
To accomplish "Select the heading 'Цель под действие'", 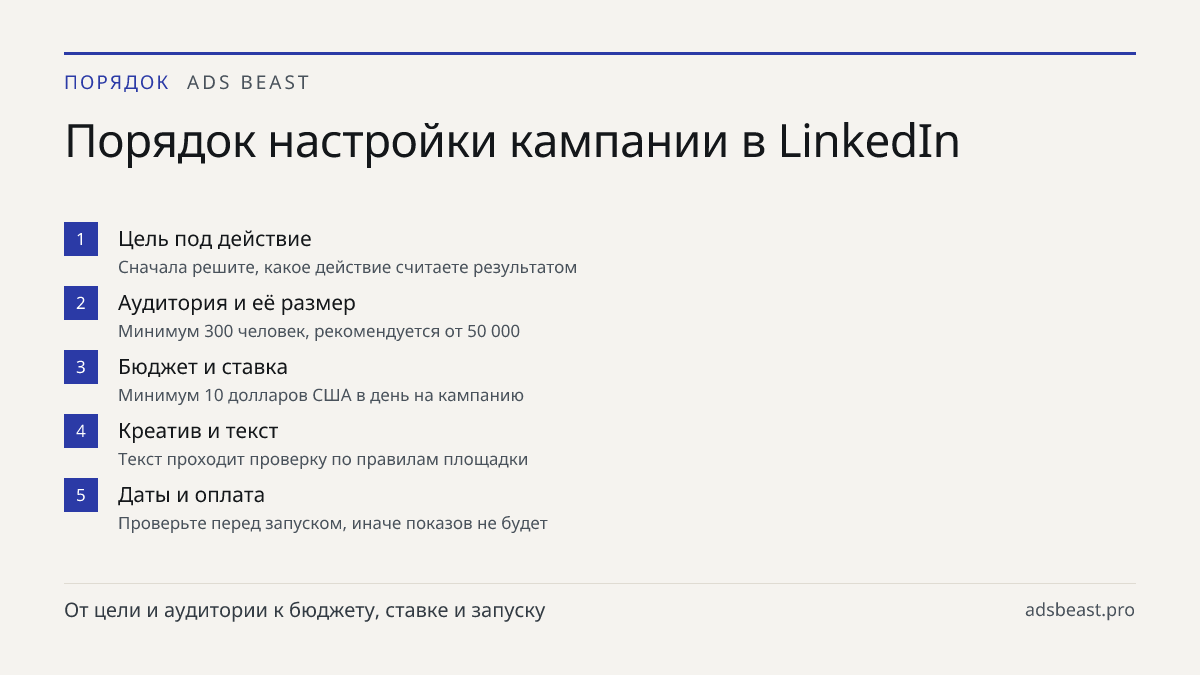I will (215, 239).
